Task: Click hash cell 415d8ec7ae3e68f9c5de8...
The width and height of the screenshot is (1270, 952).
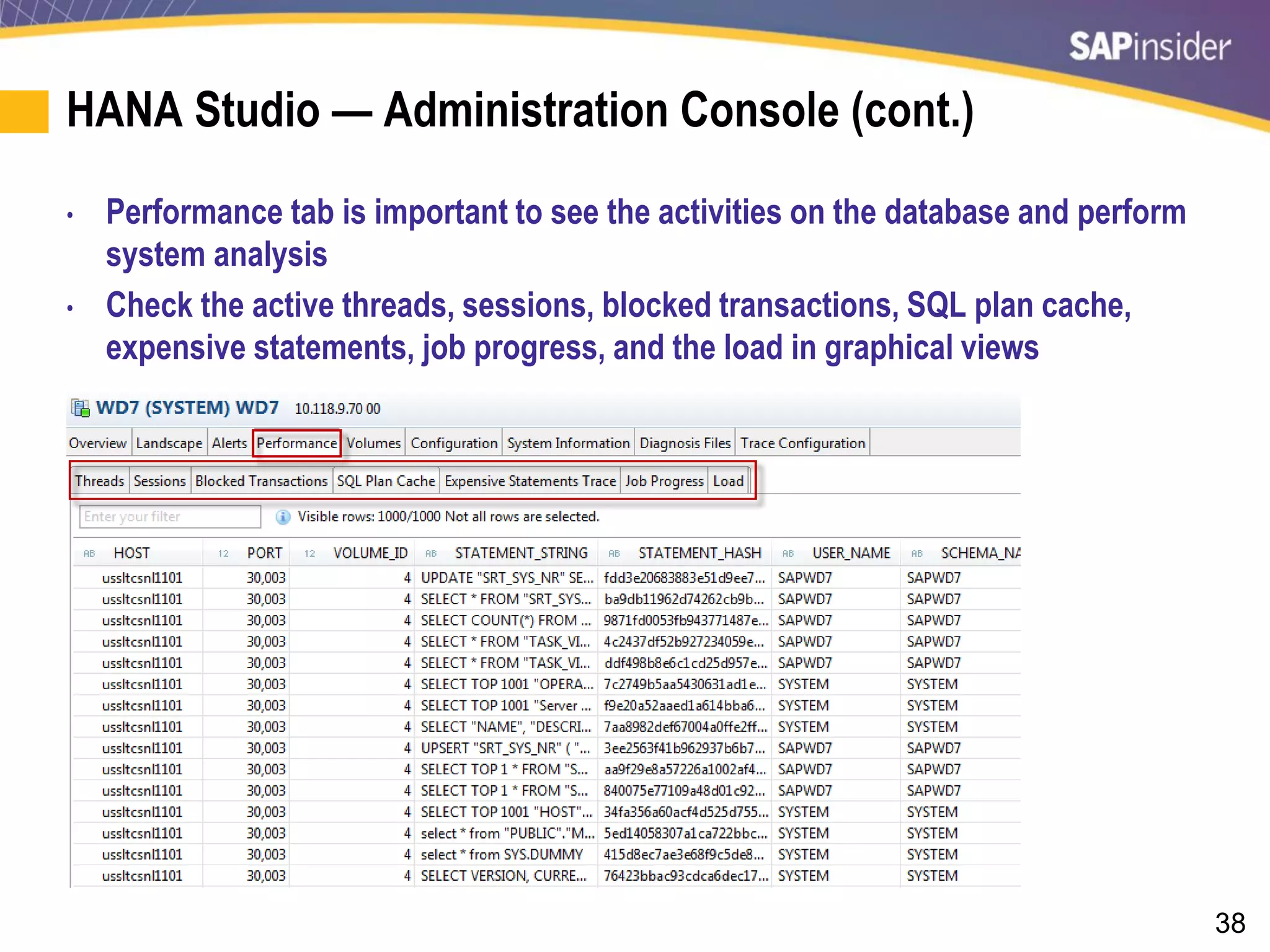Action: (684, 855)
